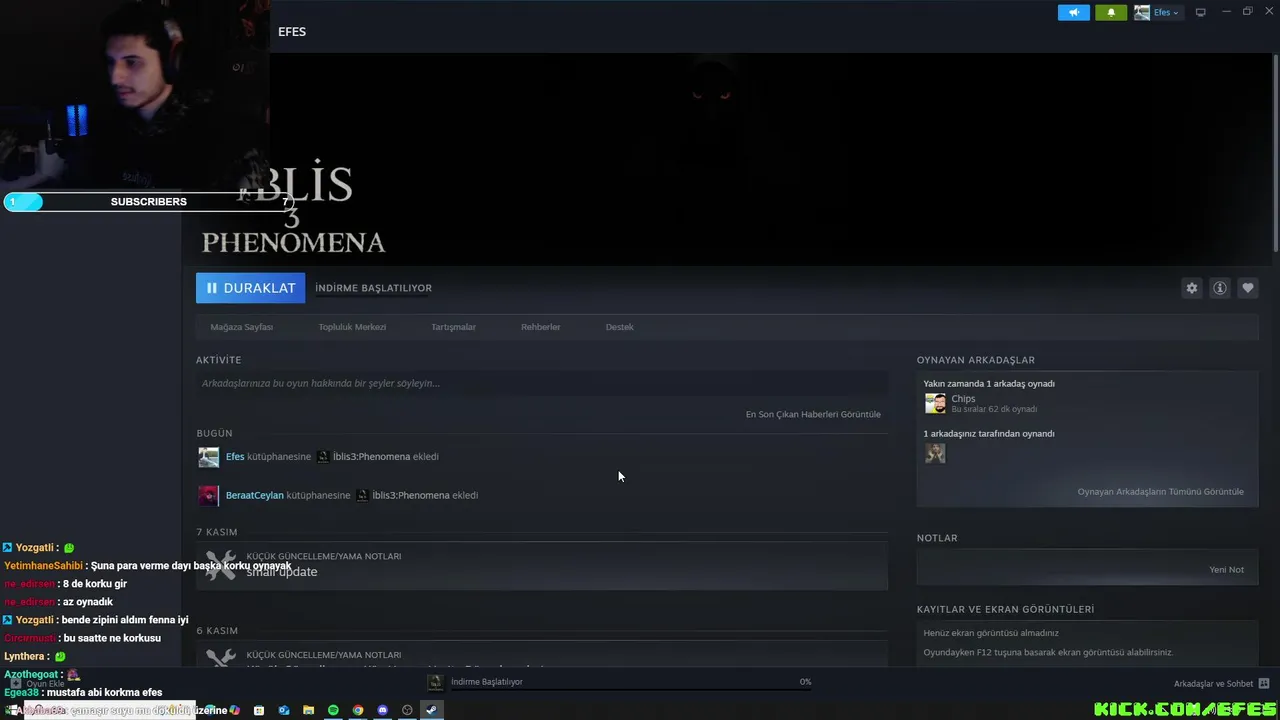View all playing friends link
The width and height of the screenshot is (1280, 720).
[1160, 492]
